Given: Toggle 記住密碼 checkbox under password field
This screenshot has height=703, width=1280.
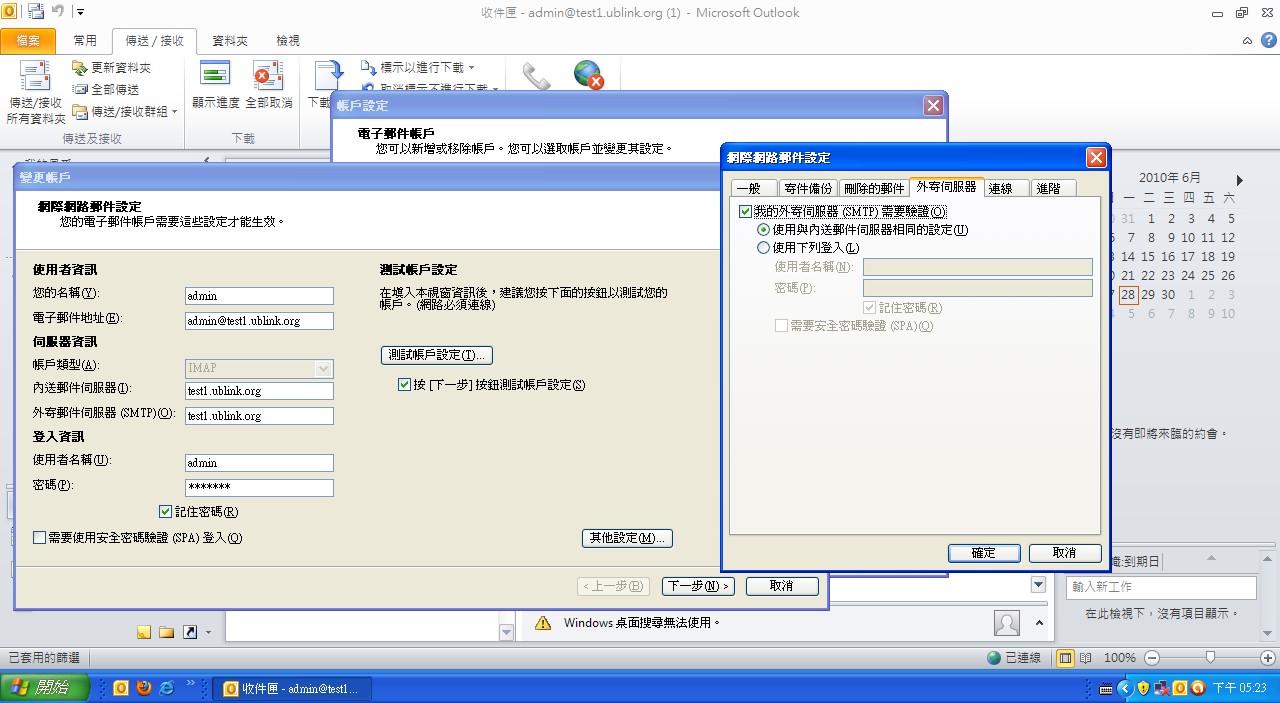Looking at the screenshot, I should [166, 512].
